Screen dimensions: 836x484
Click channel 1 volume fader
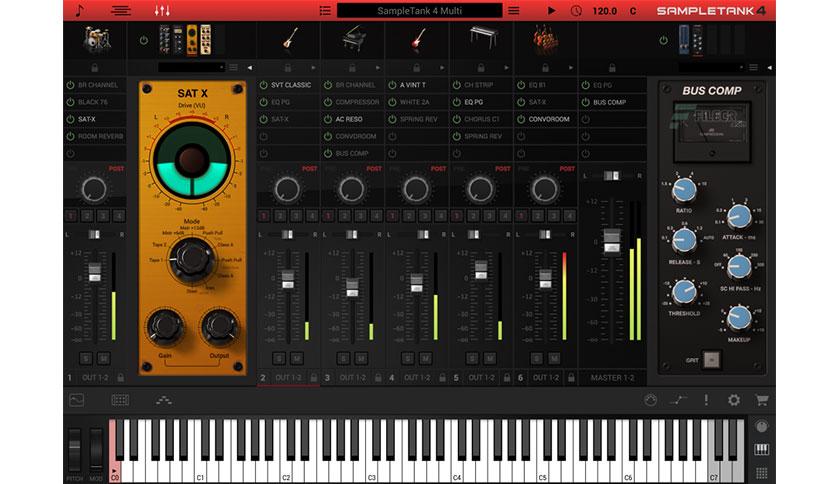coord(94,272)
